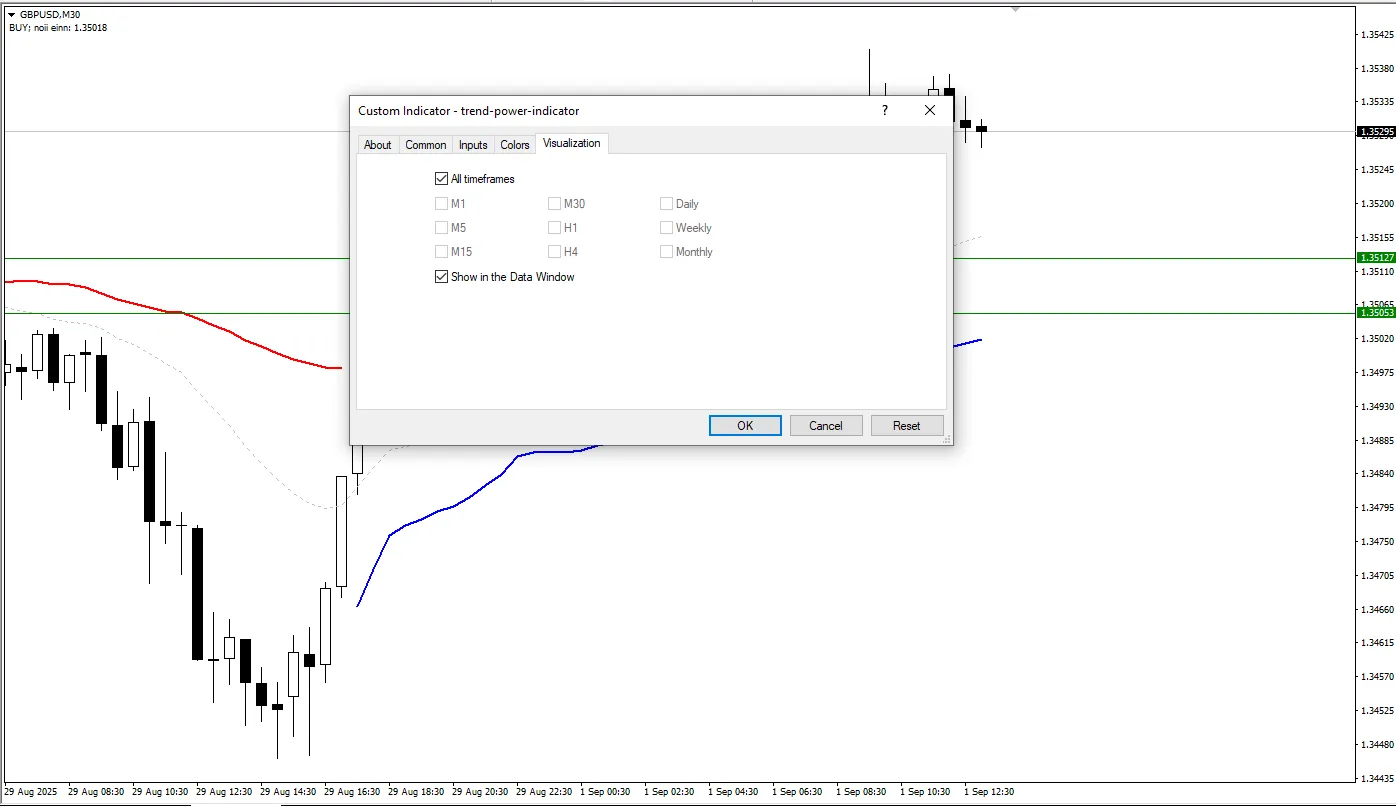This screenshot has width=1396, height=806.
Task: Click the Cancel button
Action: click(x=825, y=426)
